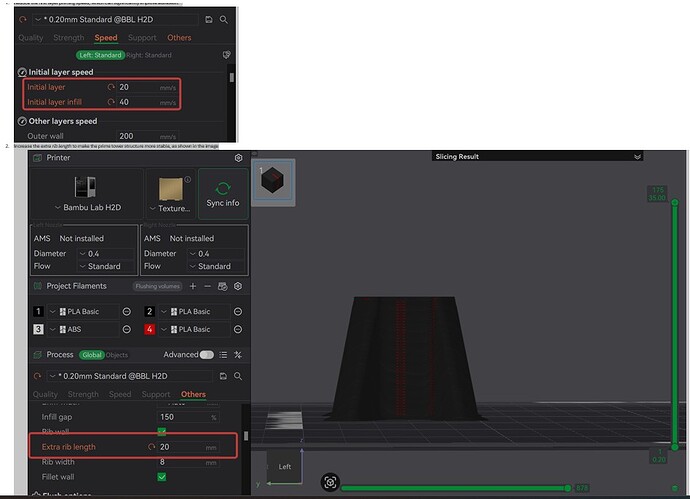Open printer settings gear icon
This screenshot has height=499, width=690.
click(238, 158)
